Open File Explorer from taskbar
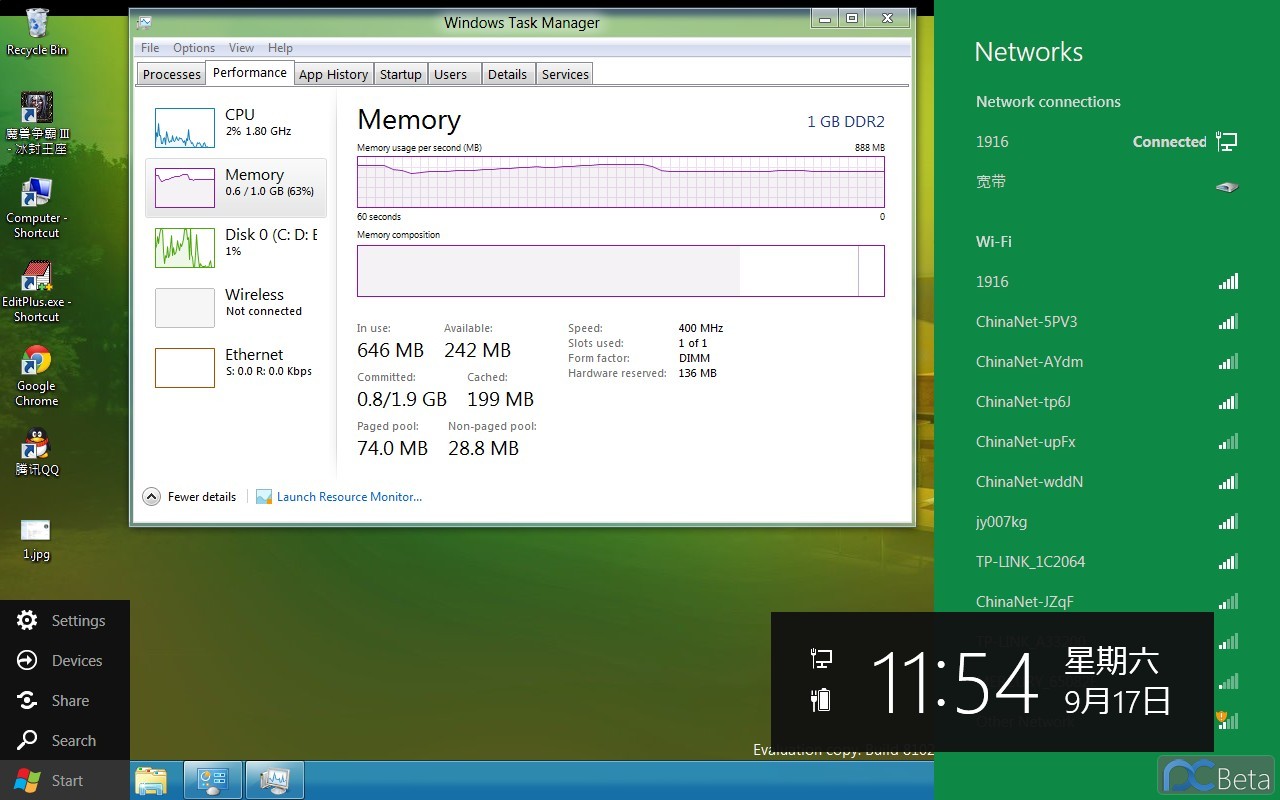The width and height of the screenshot is (1280, 800). (x=151, y=780)
